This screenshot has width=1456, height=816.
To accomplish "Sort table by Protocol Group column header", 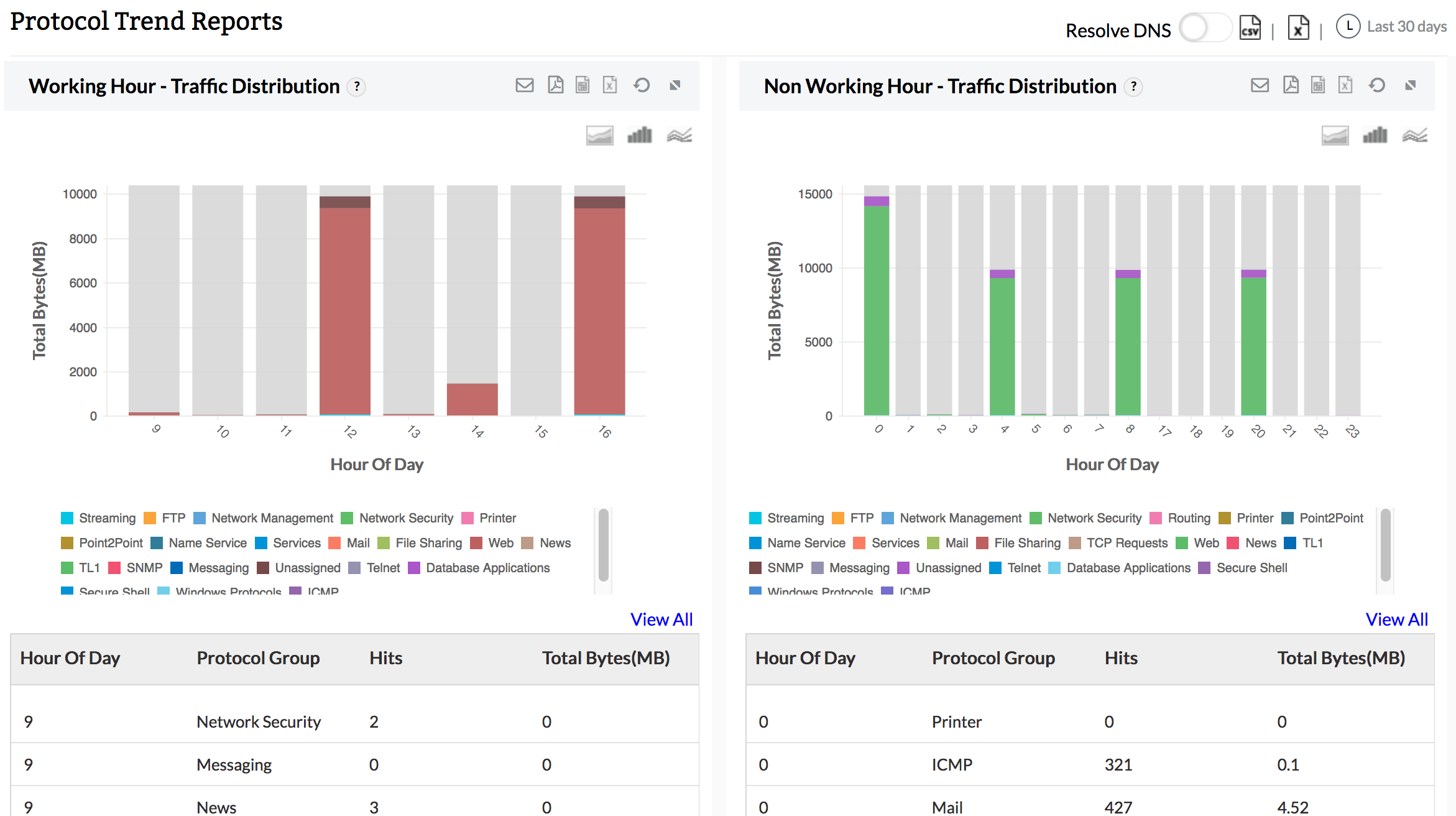I will [258, 658].
